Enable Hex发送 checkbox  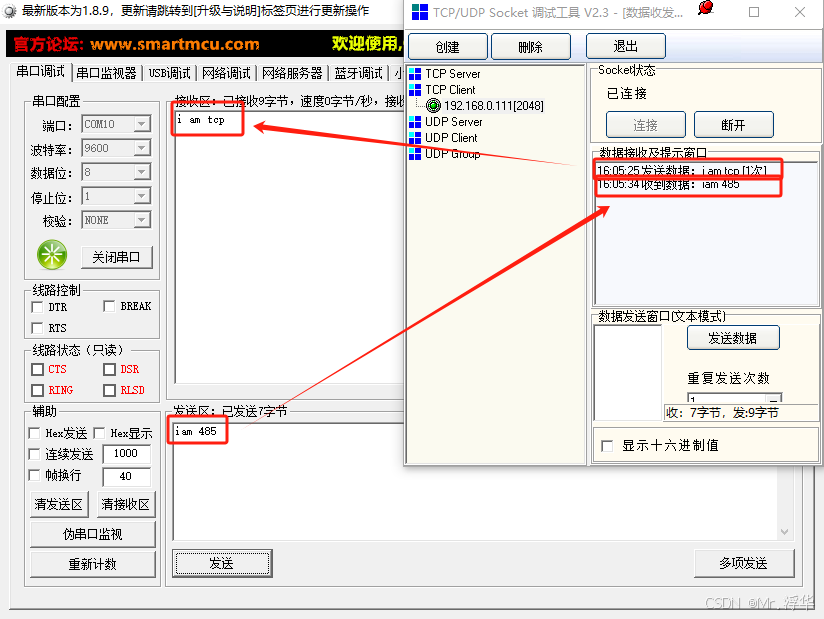(x=34, y=433)
